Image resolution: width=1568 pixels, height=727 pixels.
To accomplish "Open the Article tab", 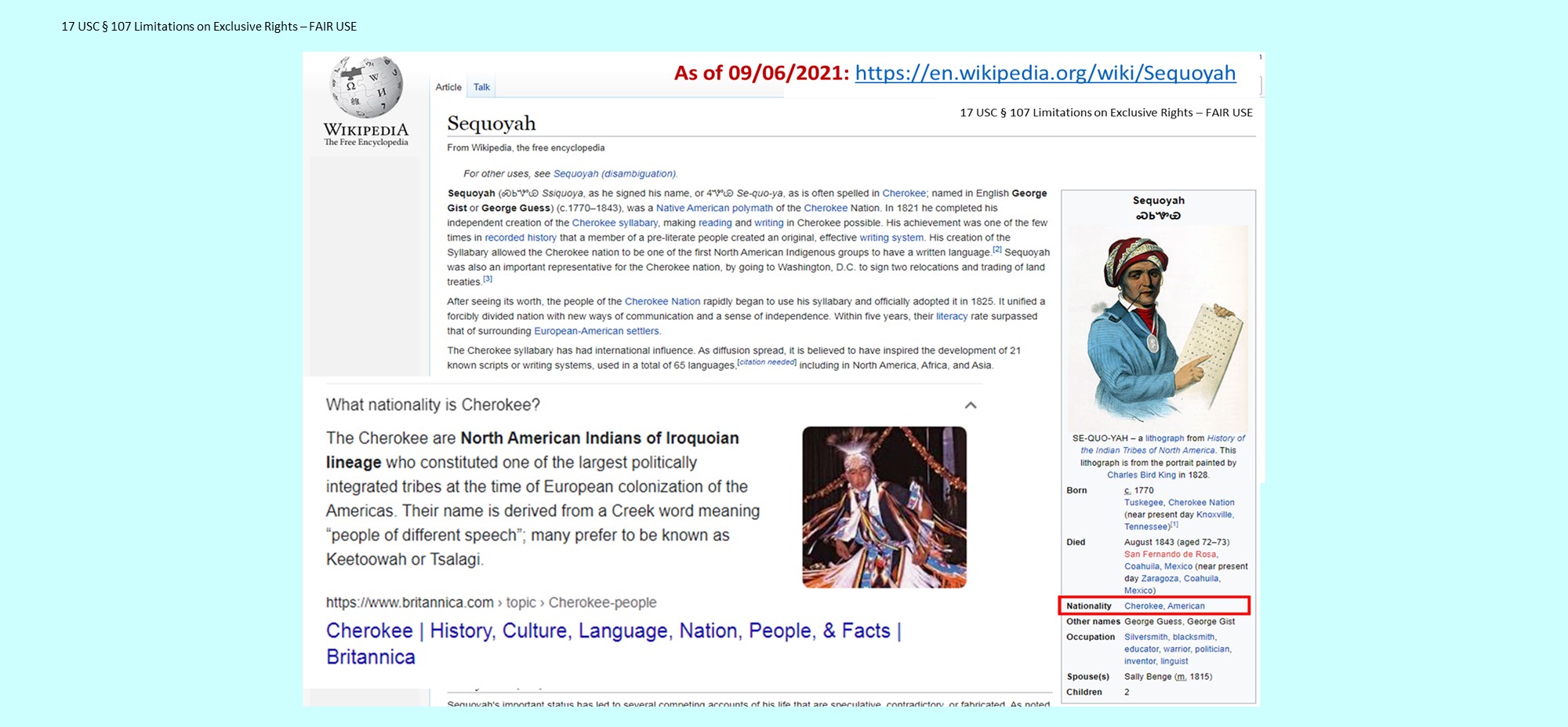I will [x=448, y=87].
